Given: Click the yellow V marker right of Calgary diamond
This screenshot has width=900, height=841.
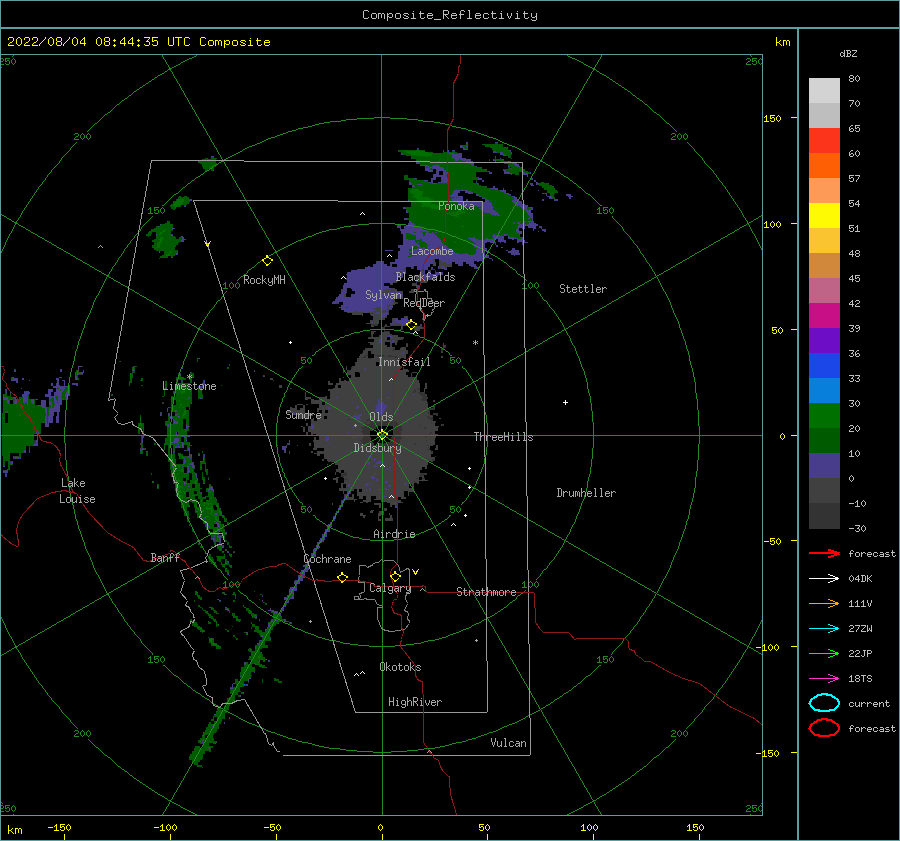Looking at the screenshot, I should tap(416, 572).
